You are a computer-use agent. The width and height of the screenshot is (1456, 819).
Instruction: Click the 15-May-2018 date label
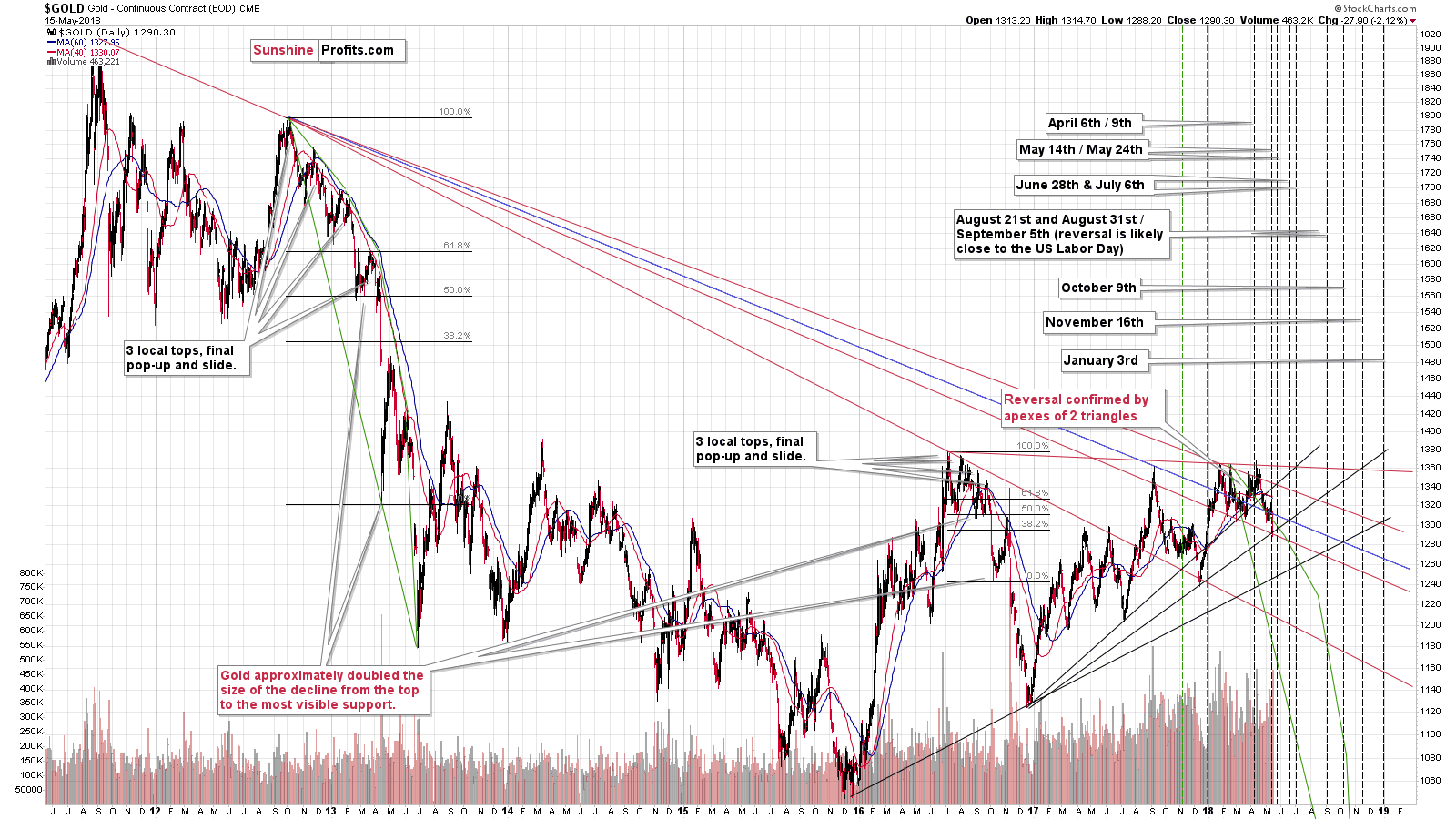[x=73, y=20]
